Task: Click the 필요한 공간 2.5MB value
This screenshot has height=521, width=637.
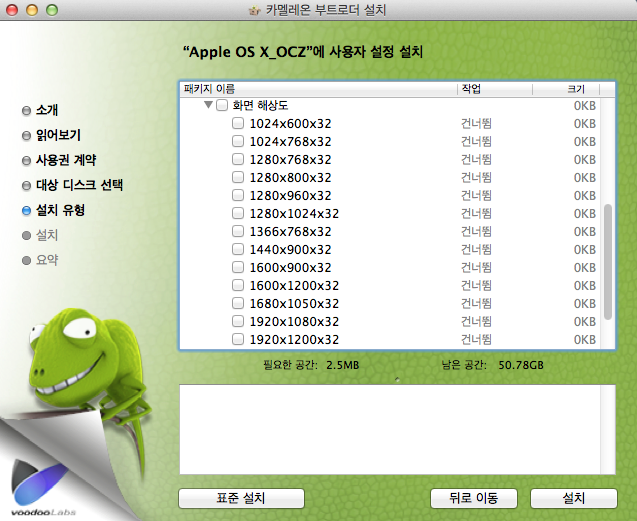Action: (342, 365)
